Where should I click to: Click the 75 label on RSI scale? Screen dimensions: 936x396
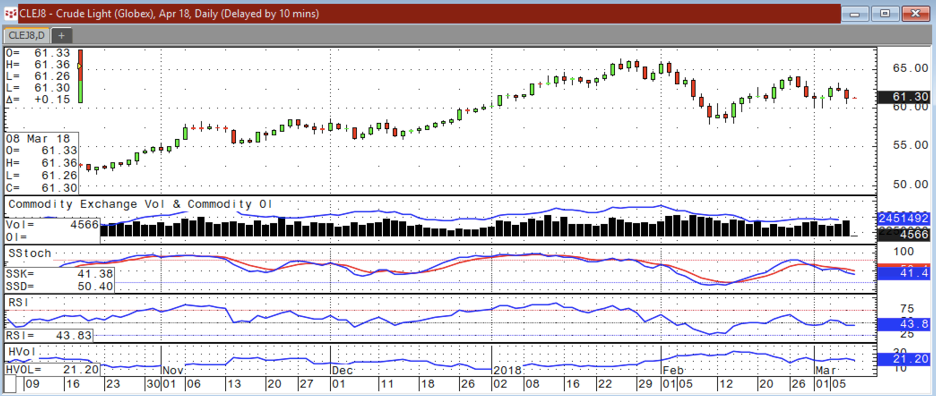coord(907,309)
